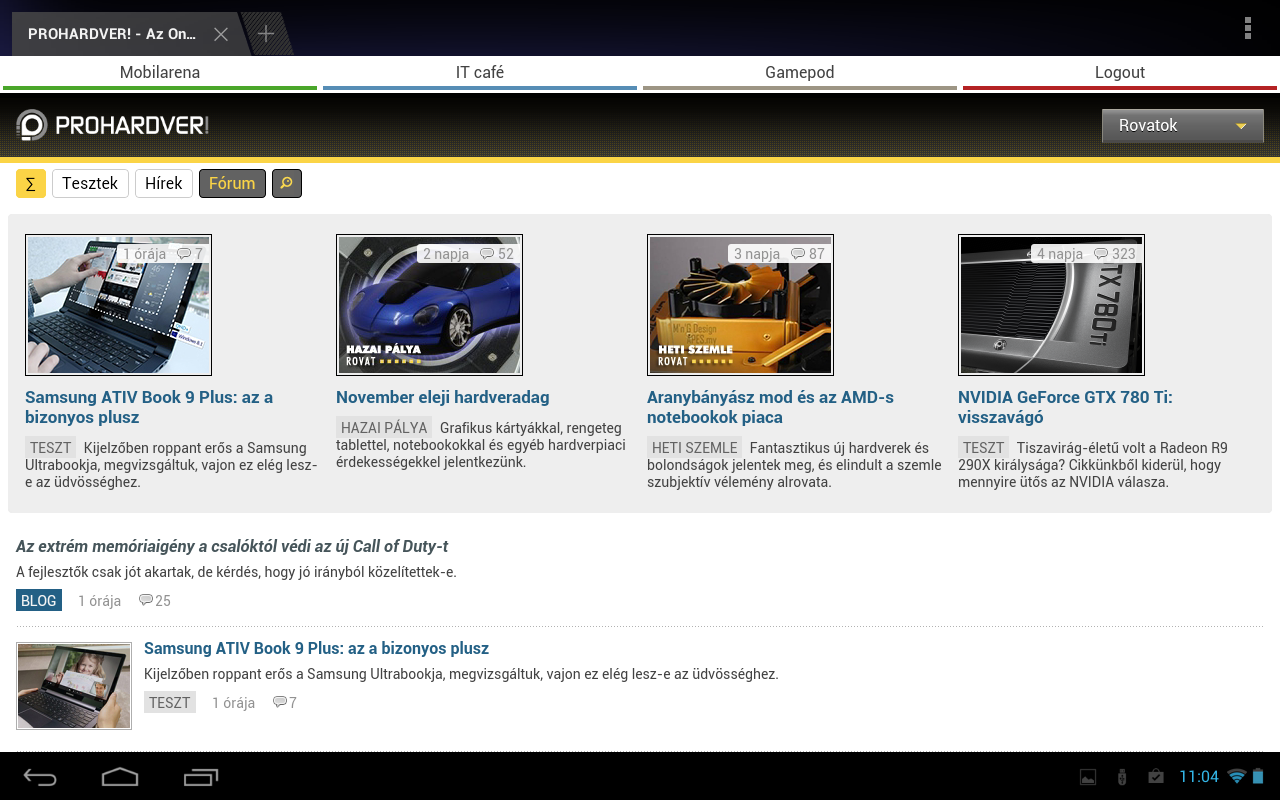Click the 11:04 clock in status bar

click(1199, 777)
